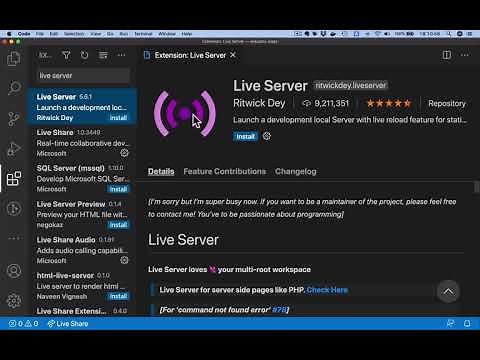This screenshot has height=360, width=480.
Task: Open the Manage gear in activity bar
Action: pos(14,301)
